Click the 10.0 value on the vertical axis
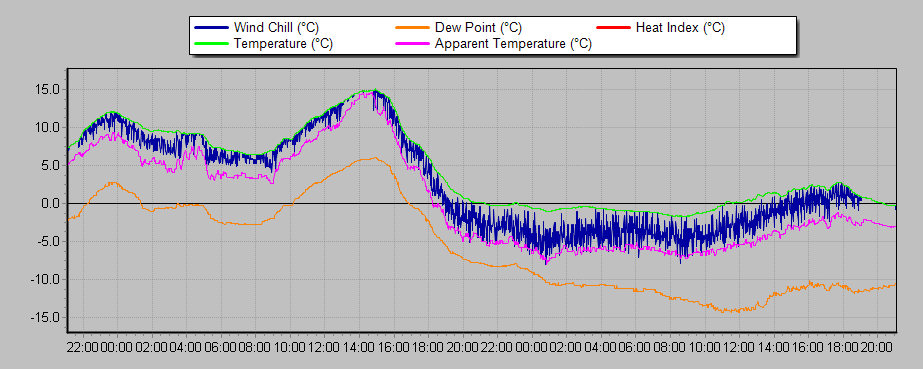 click(47, 128)
